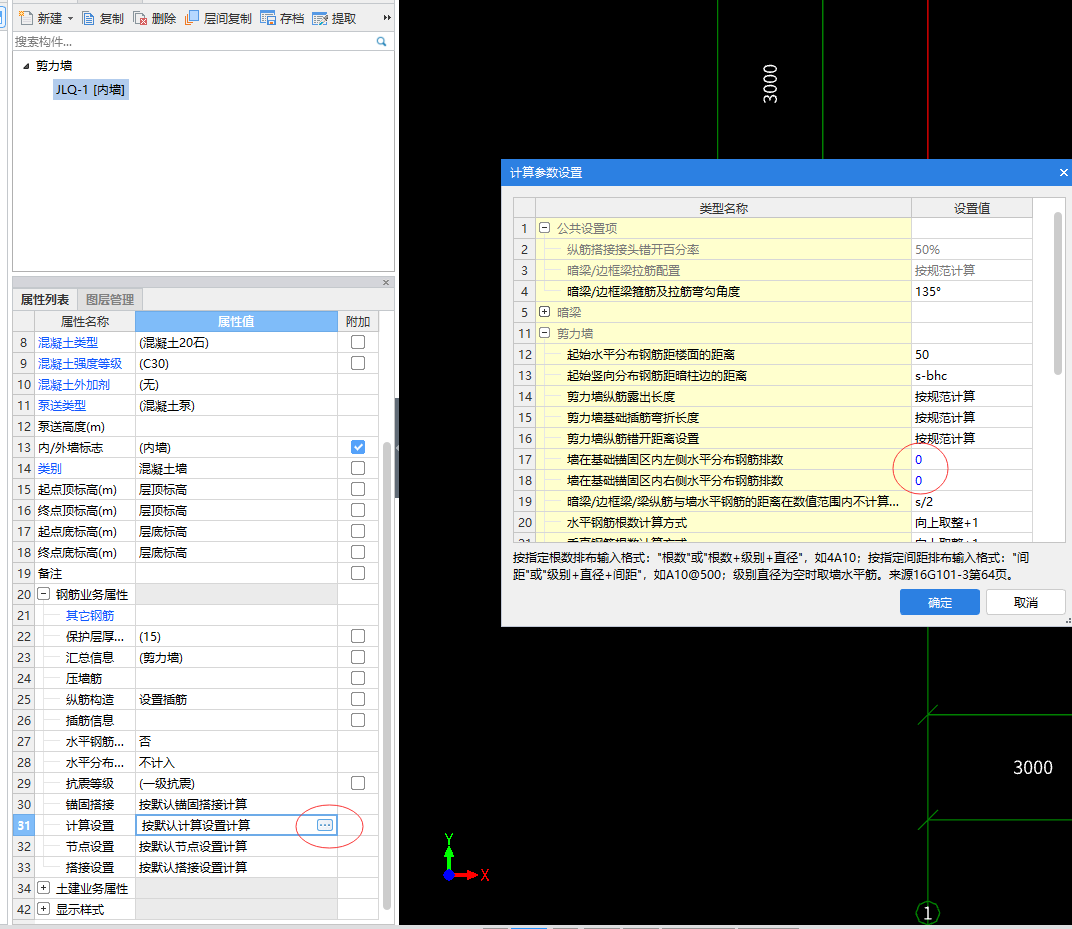Switch to 属性列表 tab
The image size is (1072, 929).
(44, 299)
